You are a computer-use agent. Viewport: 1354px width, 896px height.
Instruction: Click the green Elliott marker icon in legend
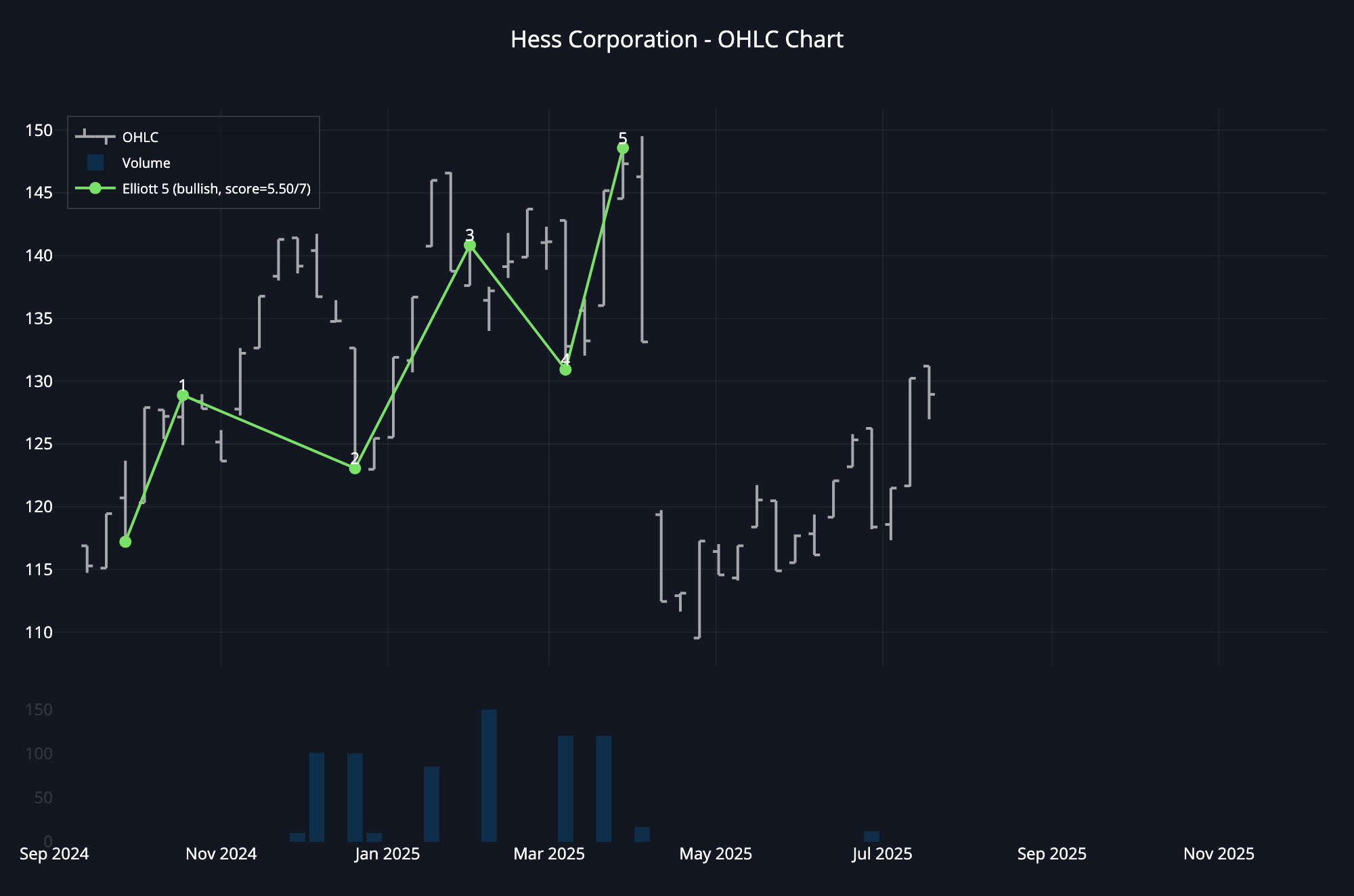click(x=95, y=188)
